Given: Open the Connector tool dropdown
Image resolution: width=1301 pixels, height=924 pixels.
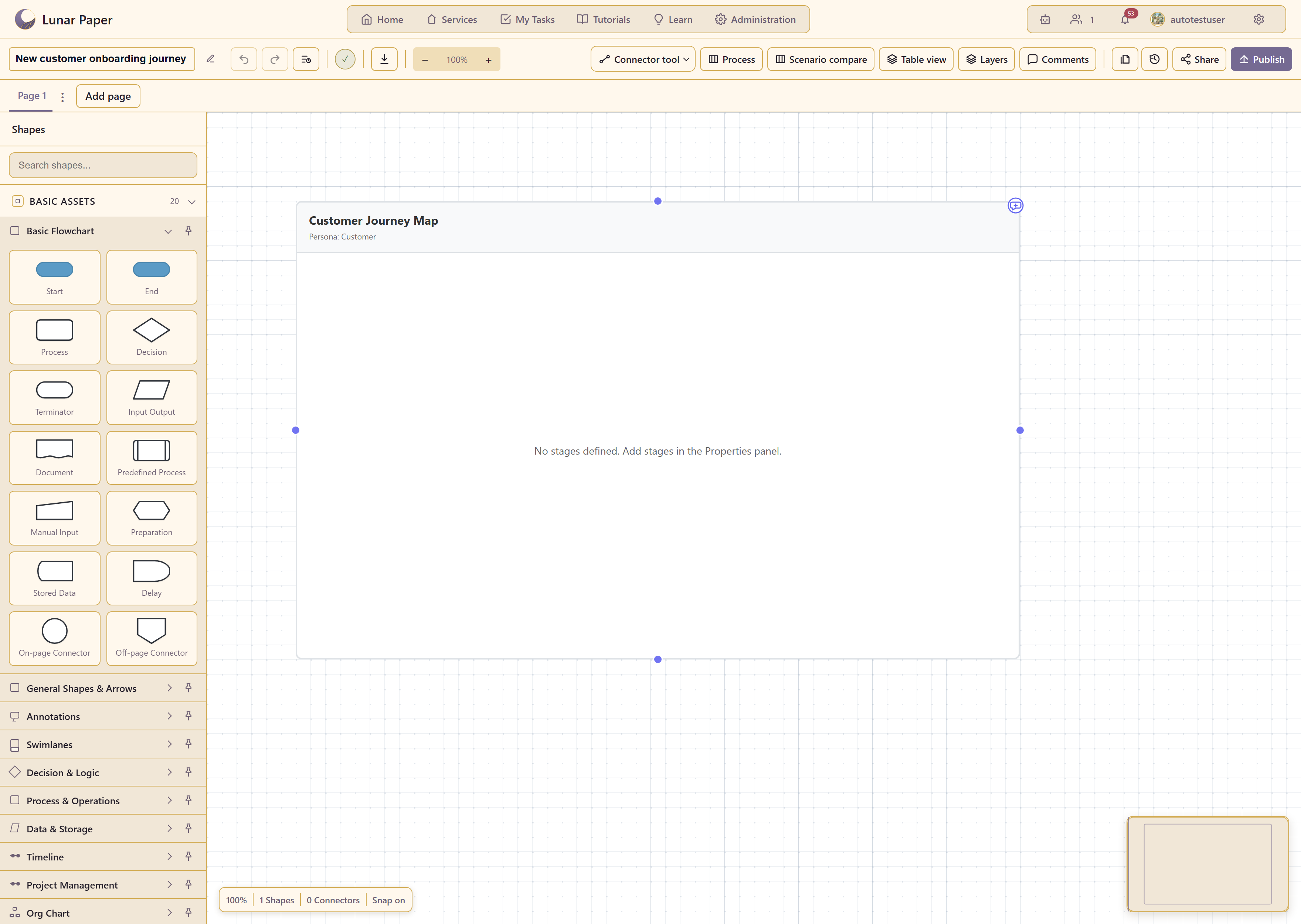Looking at the screenshot, I should click(643, 59).
